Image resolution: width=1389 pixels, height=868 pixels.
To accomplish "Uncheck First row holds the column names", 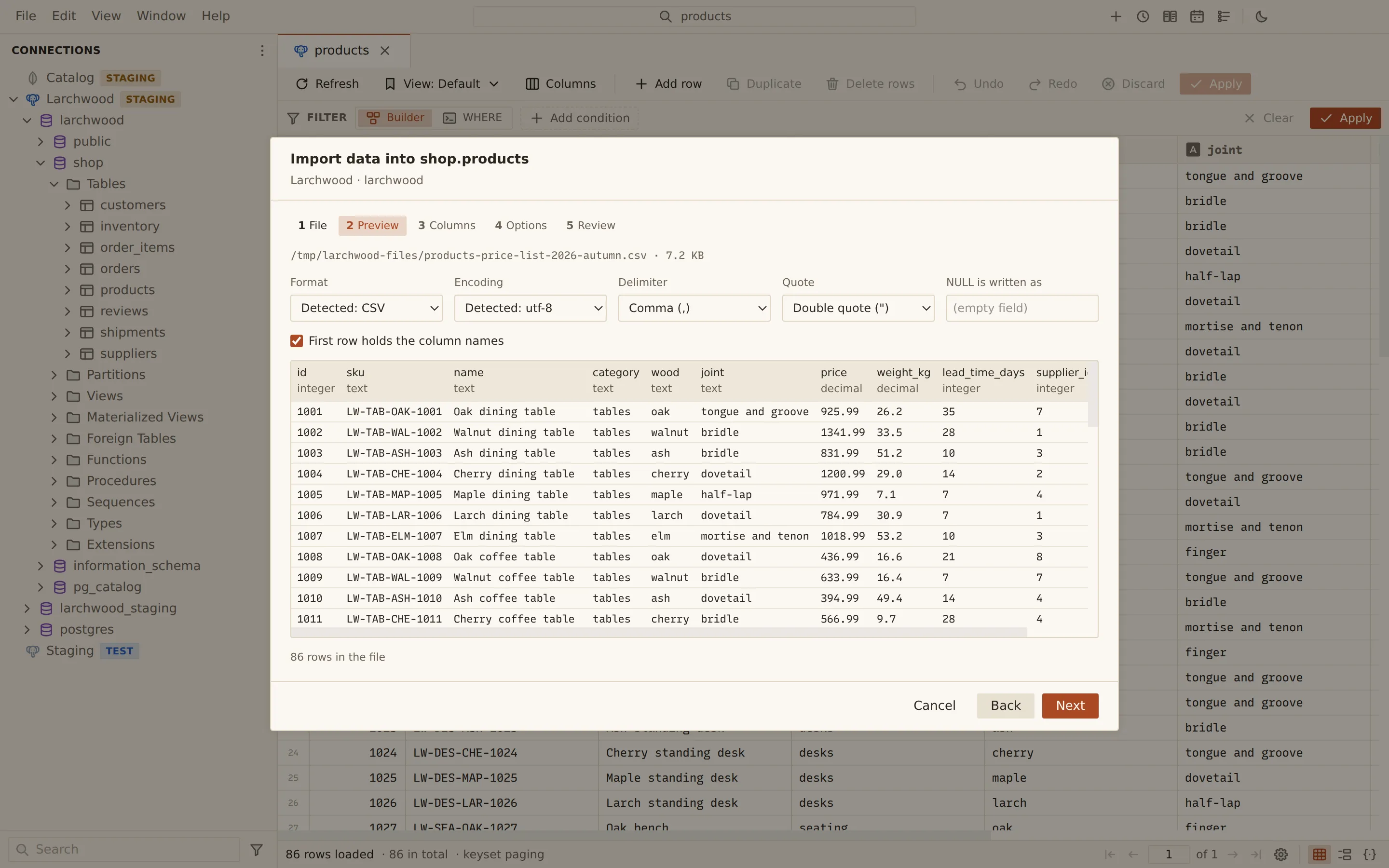I will 297,341.
